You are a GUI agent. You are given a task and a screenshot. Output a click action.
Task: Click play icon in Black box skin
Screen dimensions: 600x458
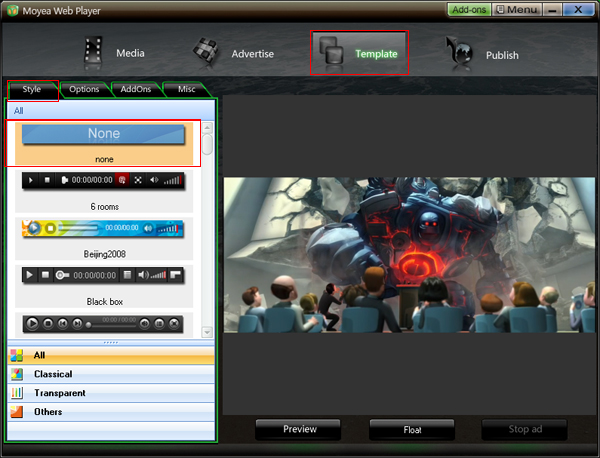[x=29, y=275]
